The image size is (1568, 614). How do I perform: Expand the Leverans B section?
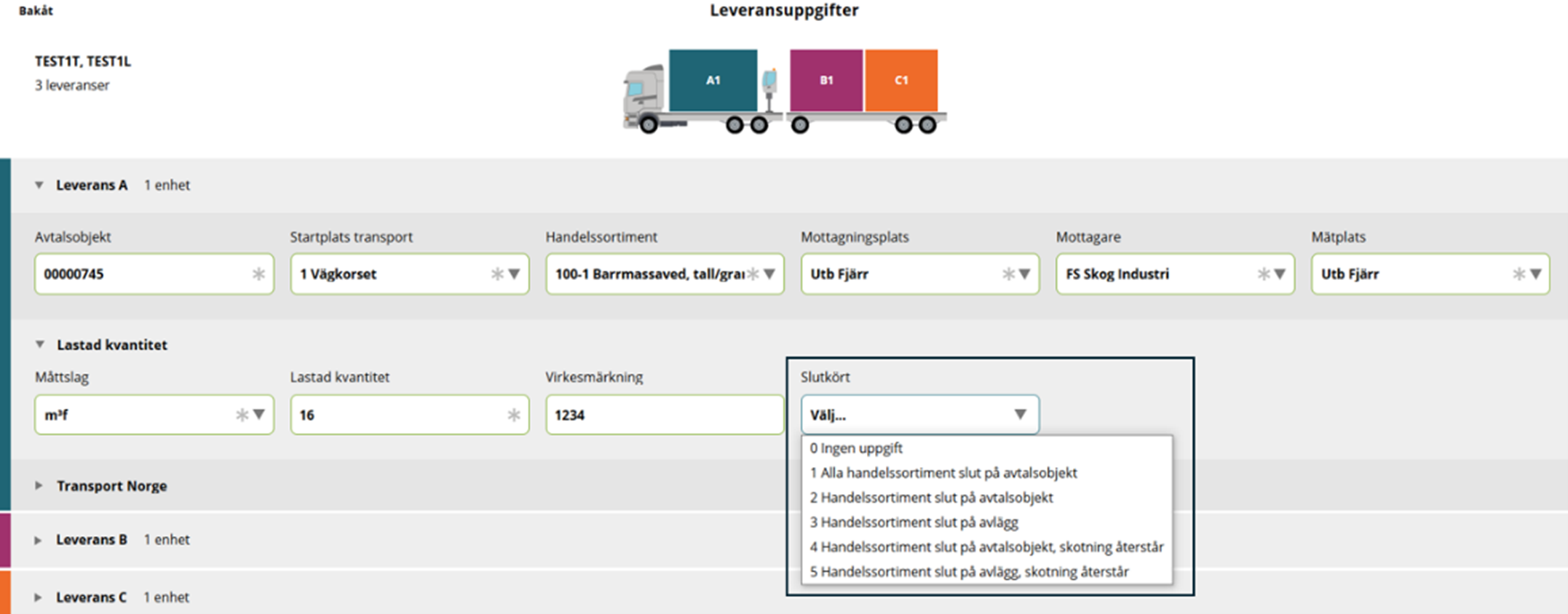pos(39,540)
